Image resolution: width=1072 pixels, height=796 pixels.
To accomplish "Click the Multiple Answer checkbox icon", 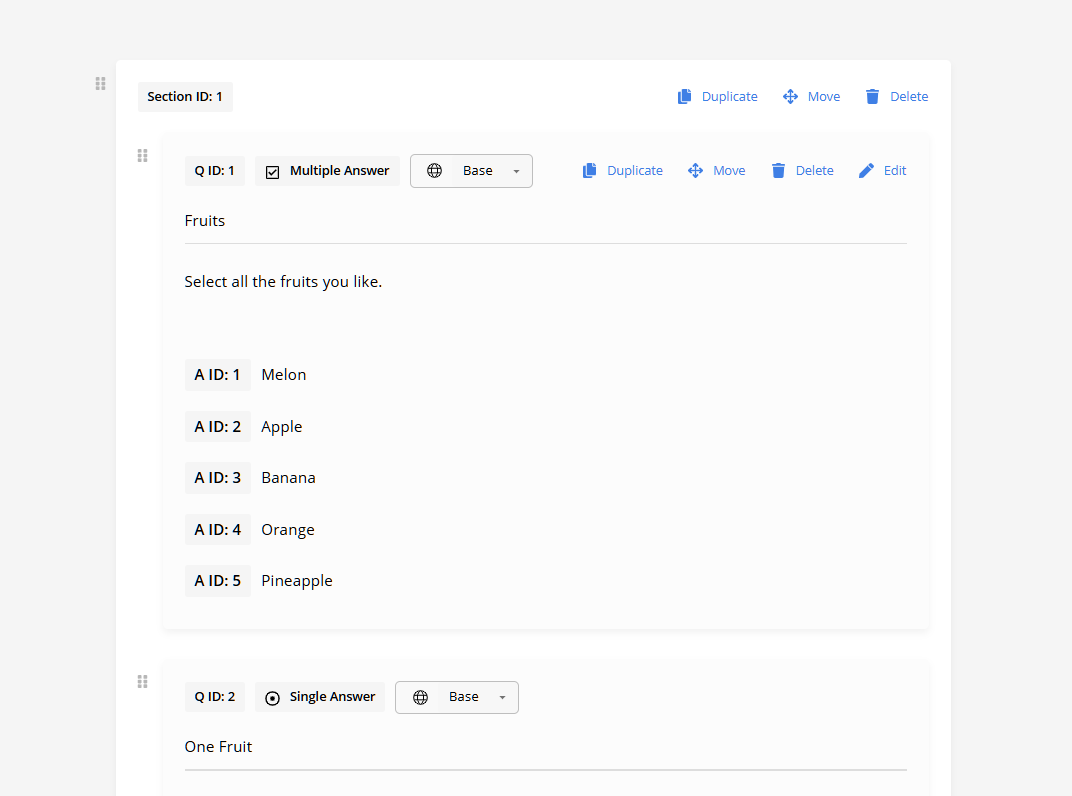I will 272,172.
